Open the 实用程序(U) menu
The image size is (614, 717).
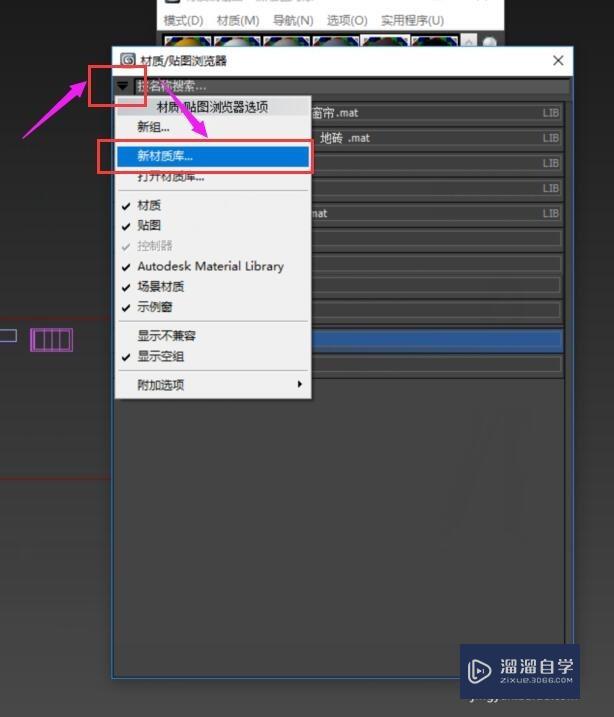[412, 21]
